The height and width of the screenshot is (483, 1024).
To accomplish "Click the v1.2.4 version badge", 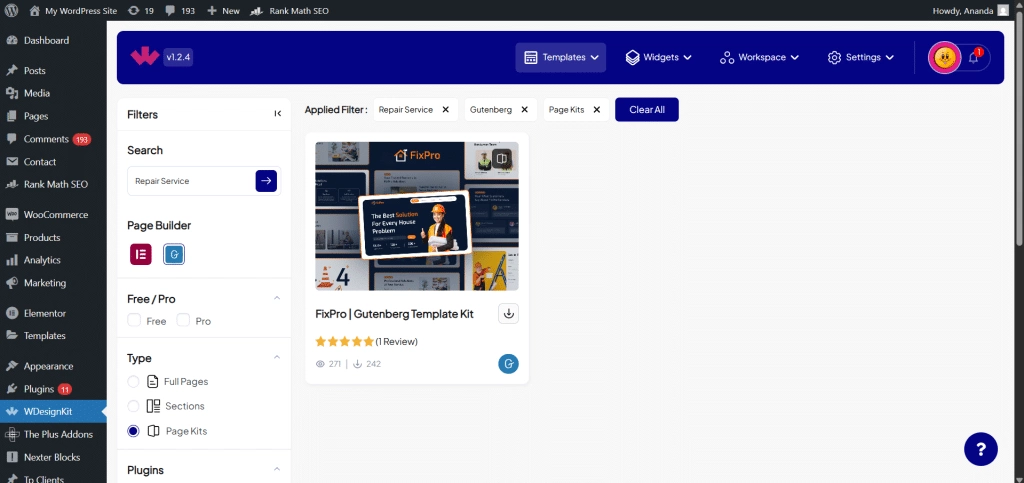I will coord(177,57).
